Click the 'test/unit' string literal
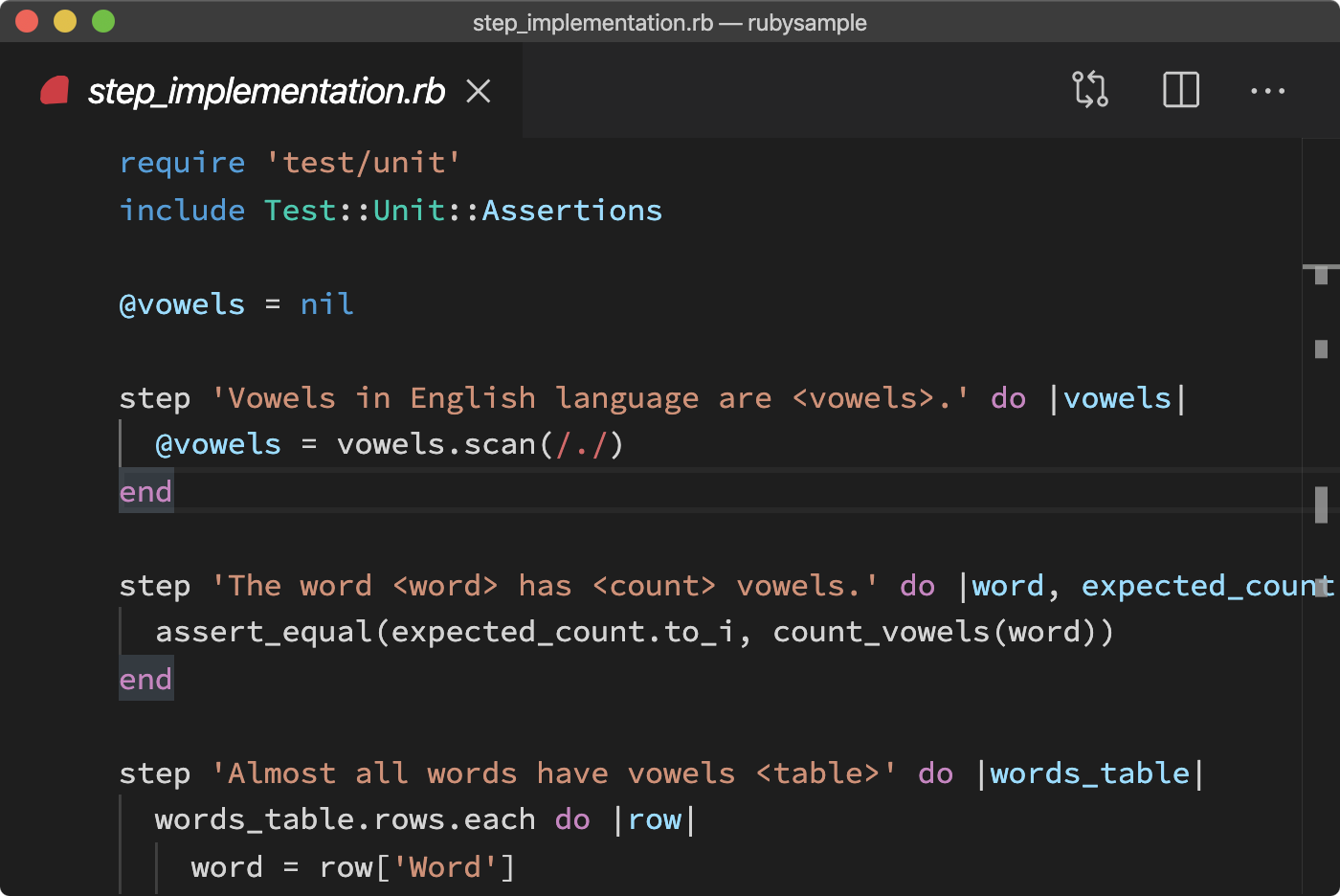 coord(363,163)
